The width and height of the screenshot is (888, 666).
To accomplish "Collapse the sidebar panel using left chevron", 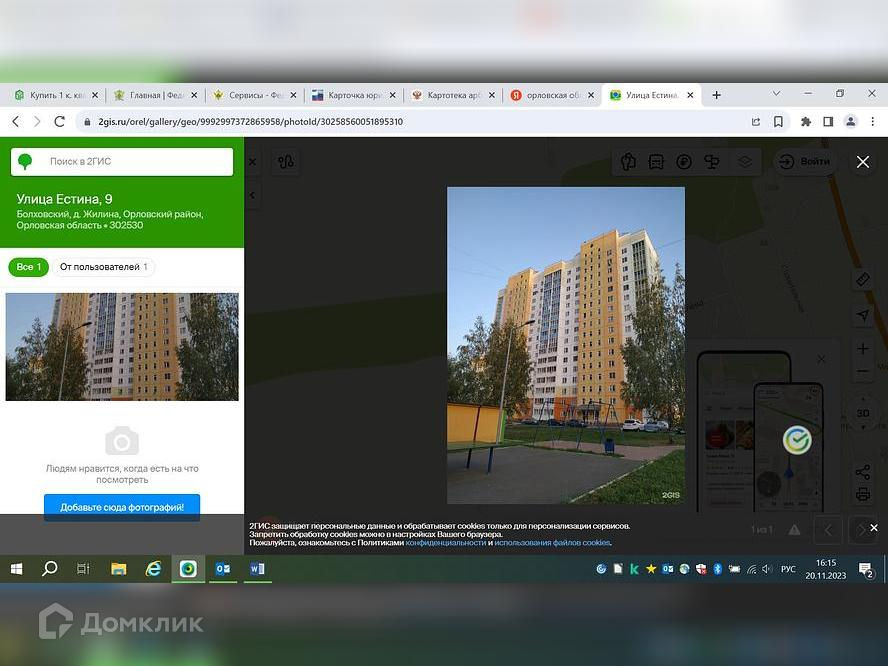I will tap(253, 195).
